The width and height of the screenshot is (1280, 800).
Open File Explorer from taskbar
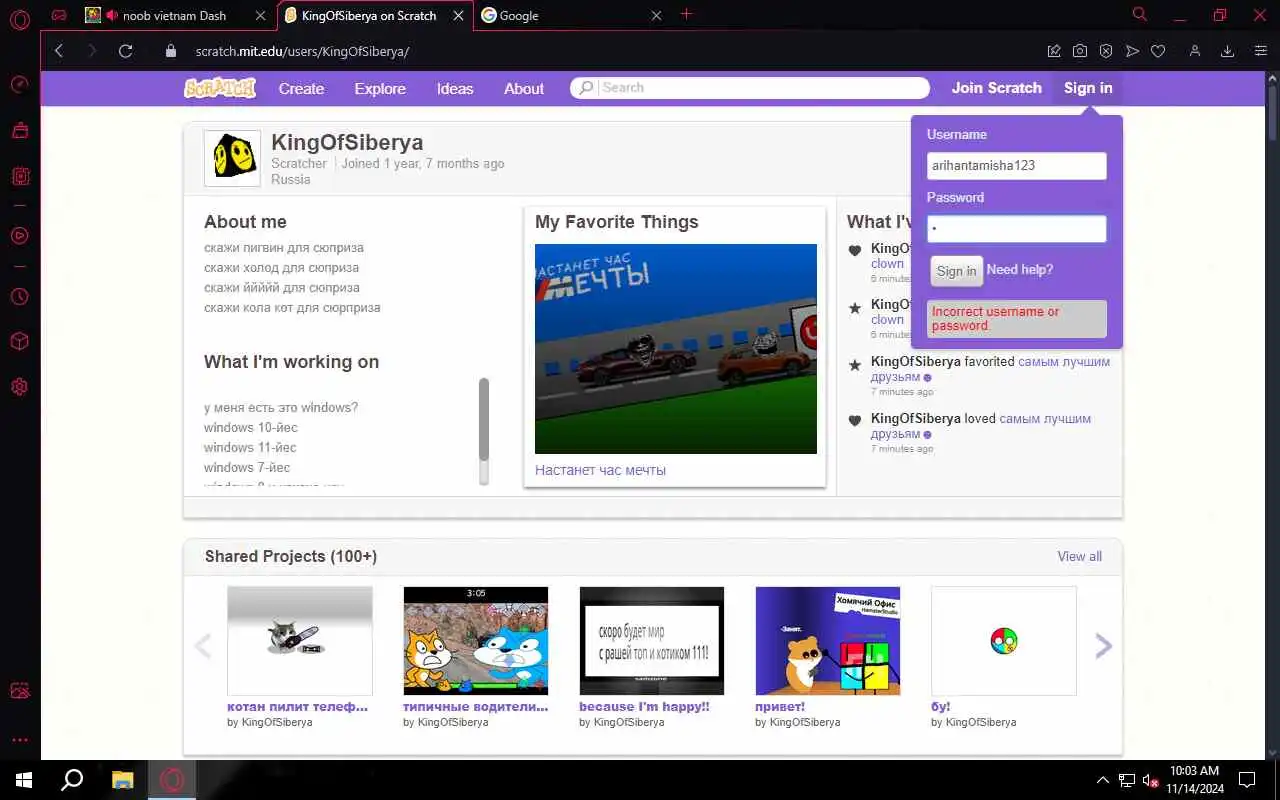(122, 780)
